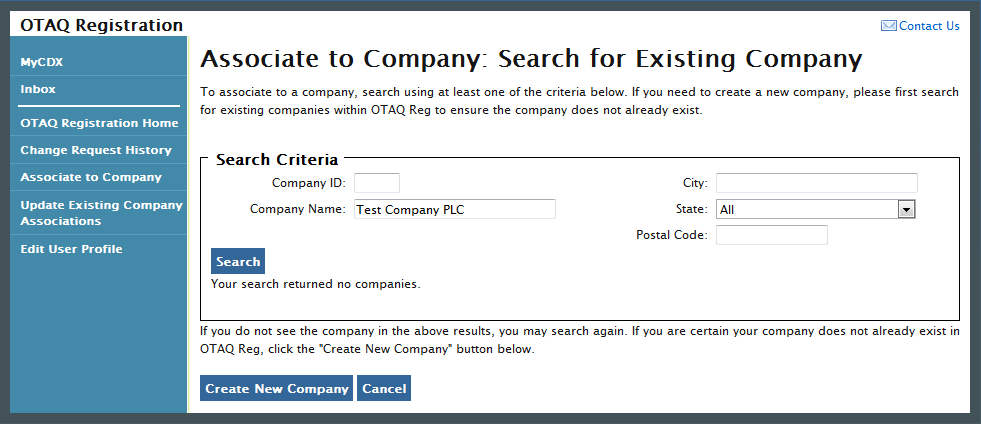Open Update Existing Company Associations
Screen dimensions: 981x424
[x=101, y=212]
